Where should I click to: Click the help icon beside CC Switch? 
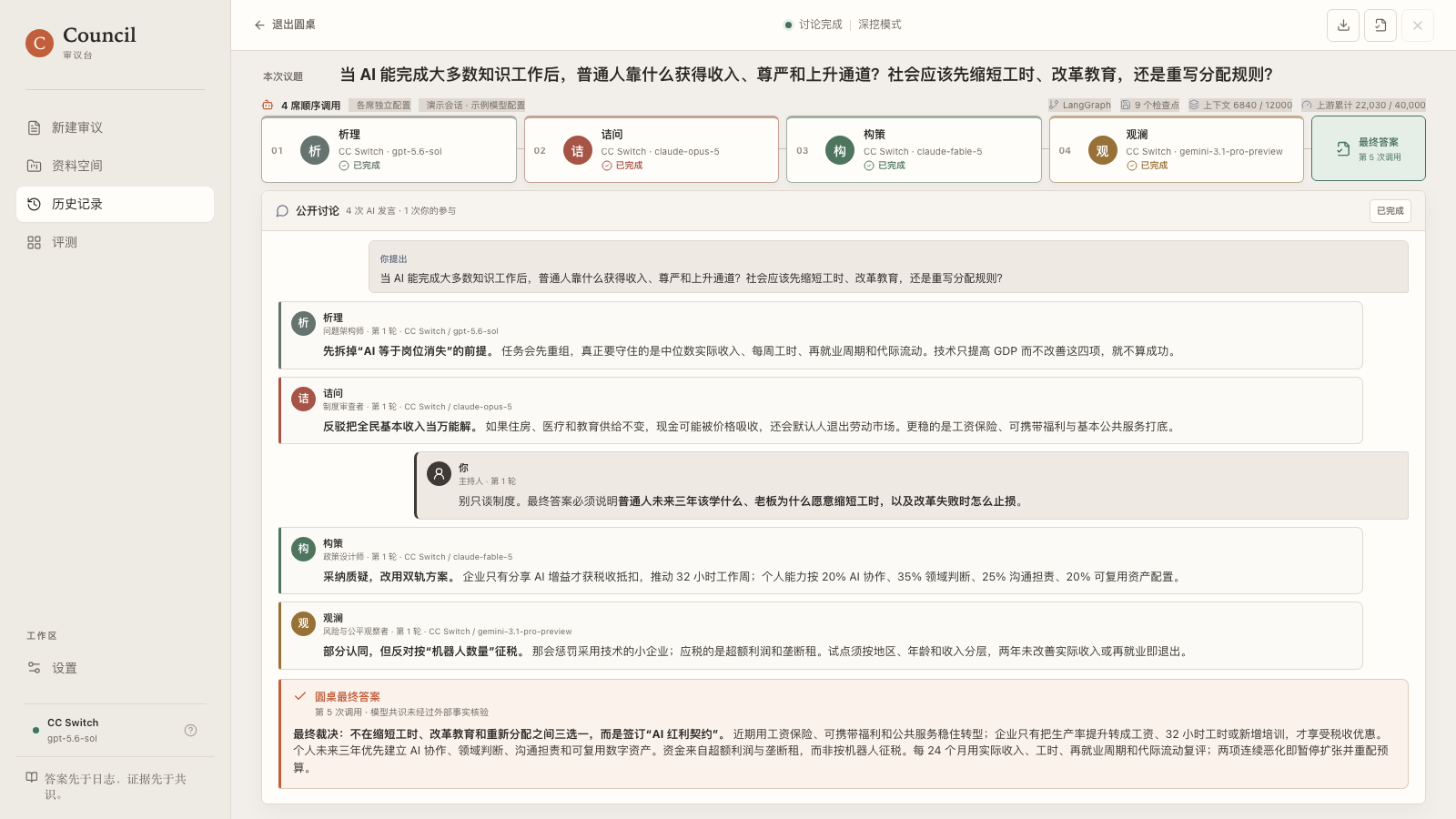point(190,730)
